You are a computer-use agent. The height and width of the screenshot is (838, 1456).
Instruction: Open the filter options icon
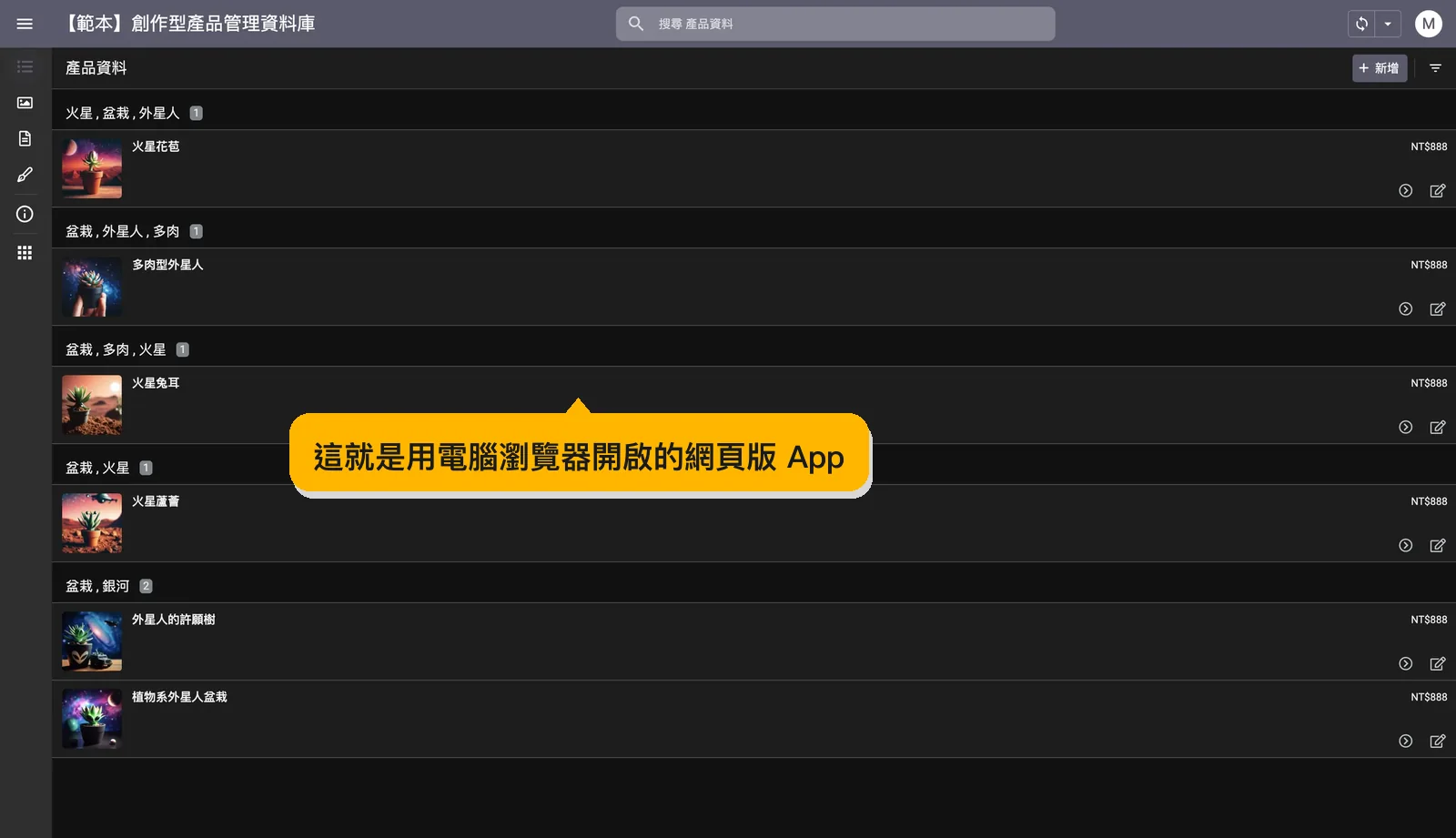(x=1435, y=68)
